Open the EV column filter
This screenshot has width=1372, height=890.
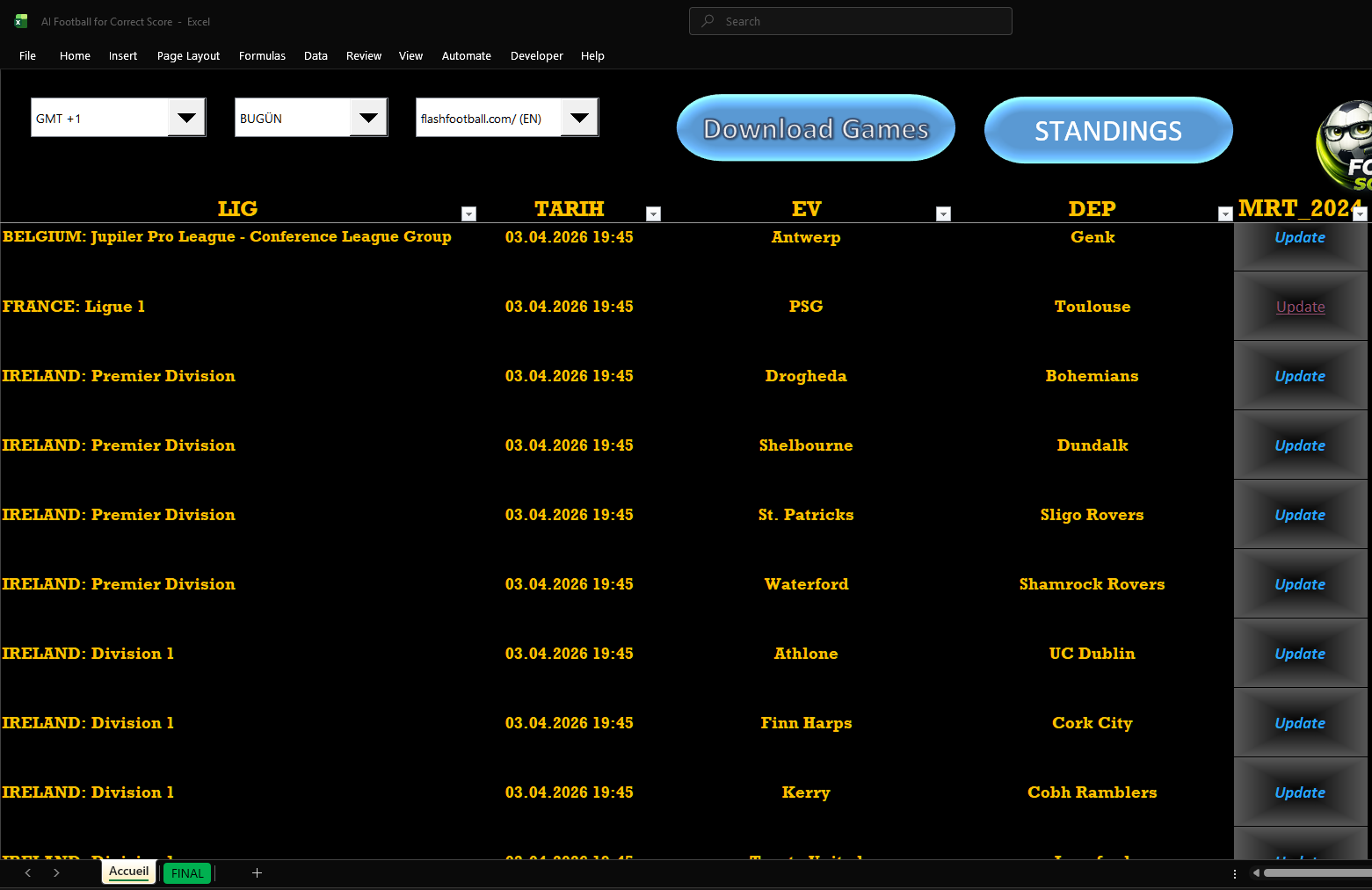coord(943,213)
